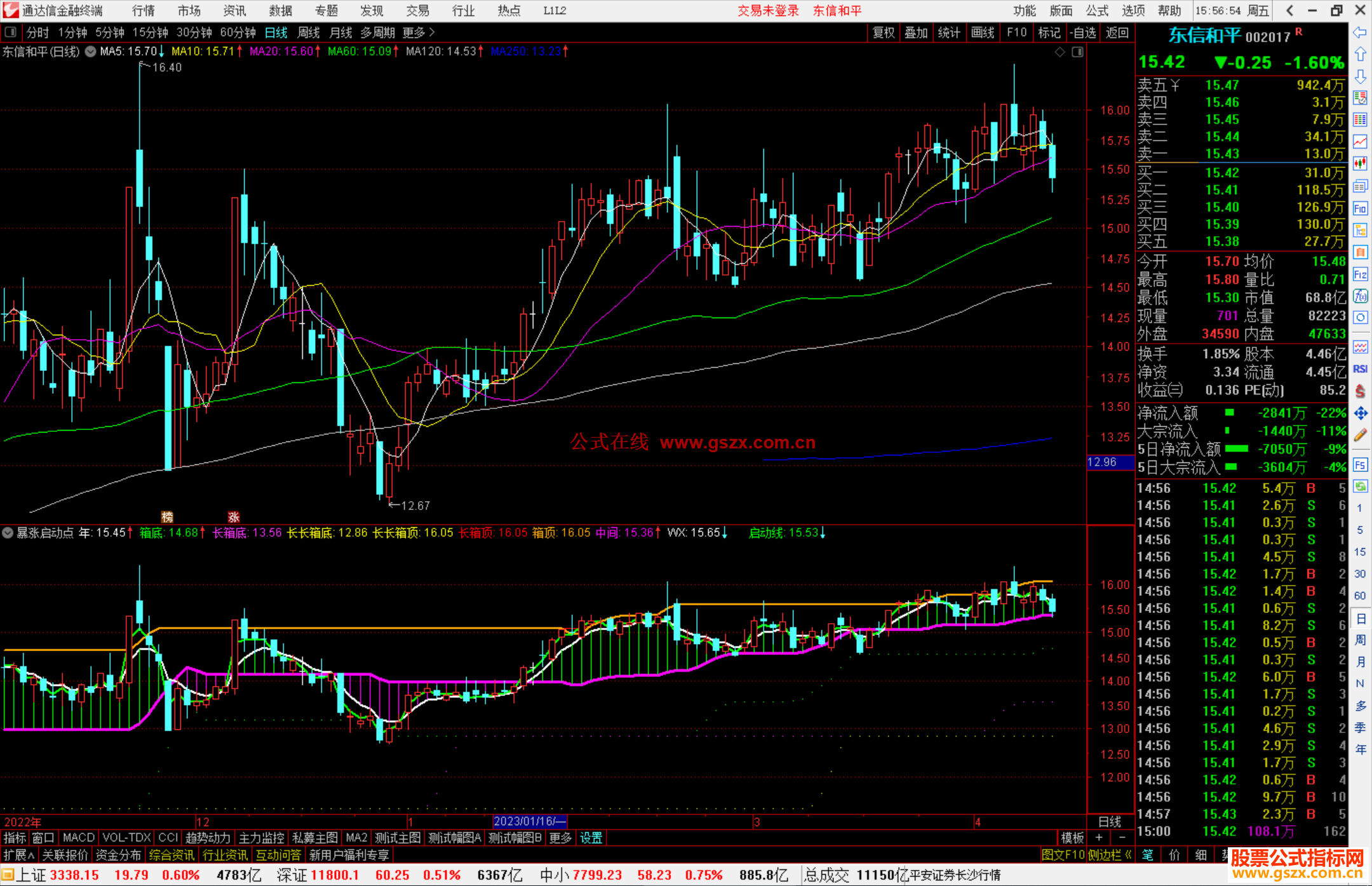
Task: Click the 2023/01/16 date marker on timeline
Action: [x=530, y=821]
